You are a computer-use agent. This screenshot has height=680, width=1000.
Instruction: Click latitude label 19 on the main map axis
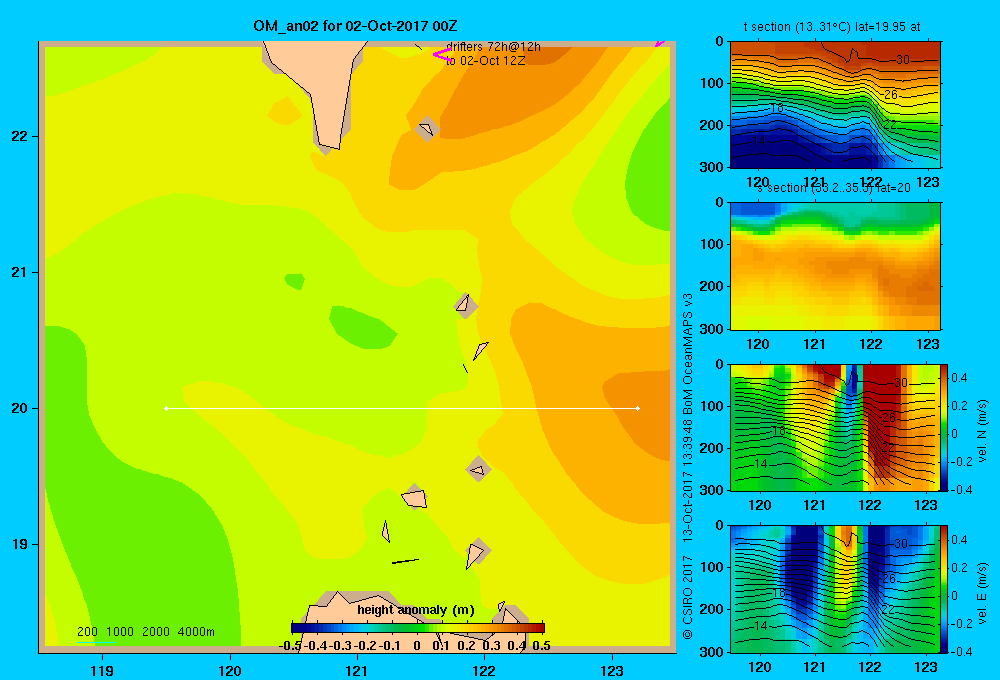click(x=20, y=544)
